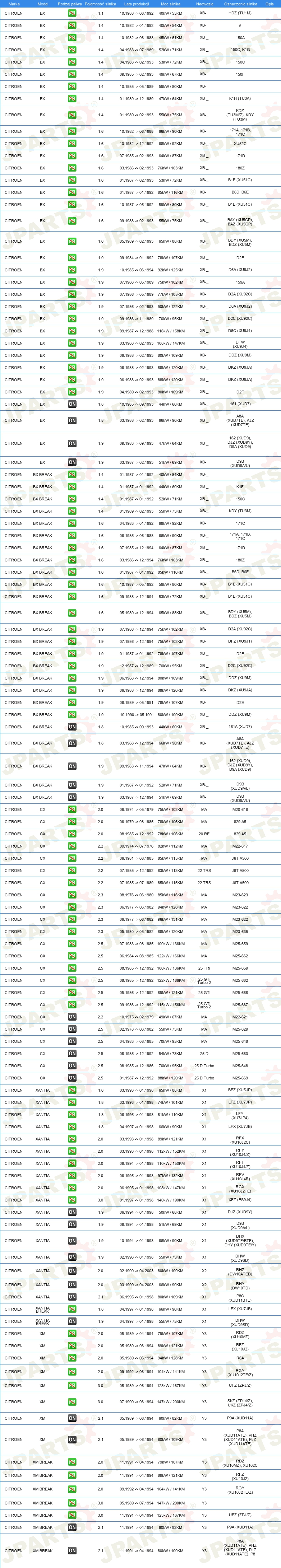281x1568 pixels.
Task: Click production dates 02.1999 -> 04.2003
Action: pyautogui.click(x=136, y=1271)
